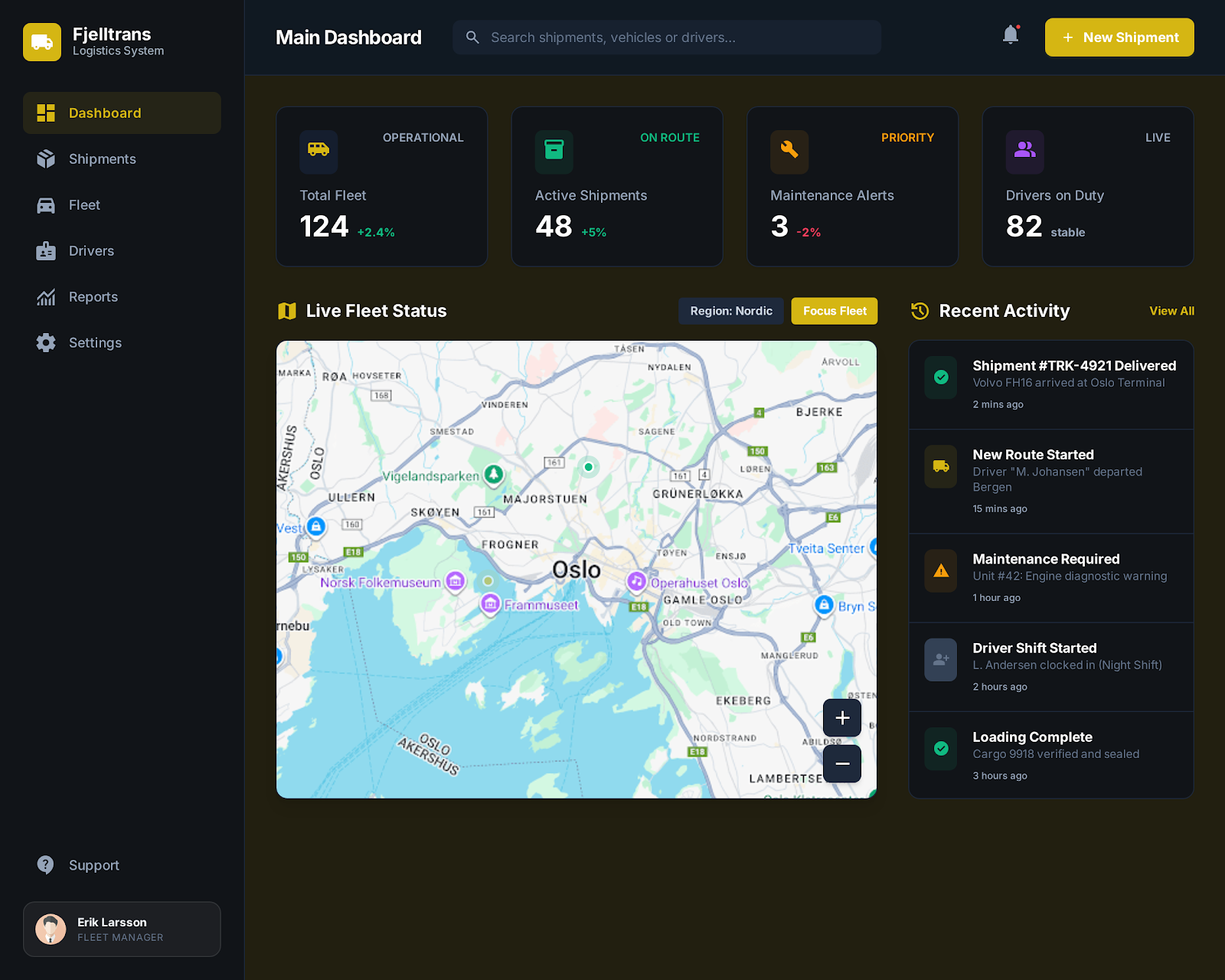
Task: Click the people icon on Drivers on Duty card
Action: click(1024, 152)
